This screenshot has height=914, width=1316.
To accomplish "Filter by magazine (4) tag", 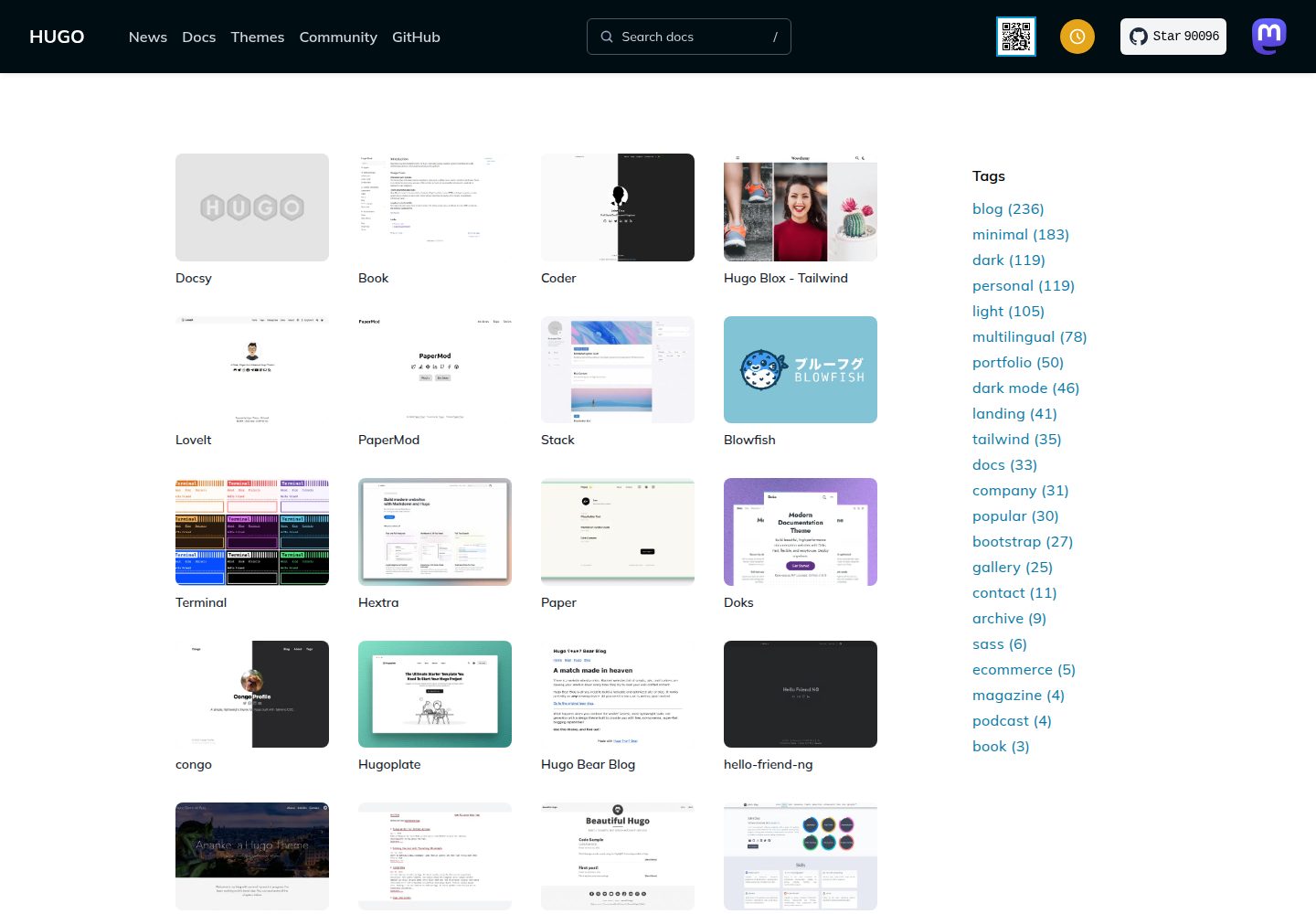I will pyautogui.click(x=1018, y=695).
